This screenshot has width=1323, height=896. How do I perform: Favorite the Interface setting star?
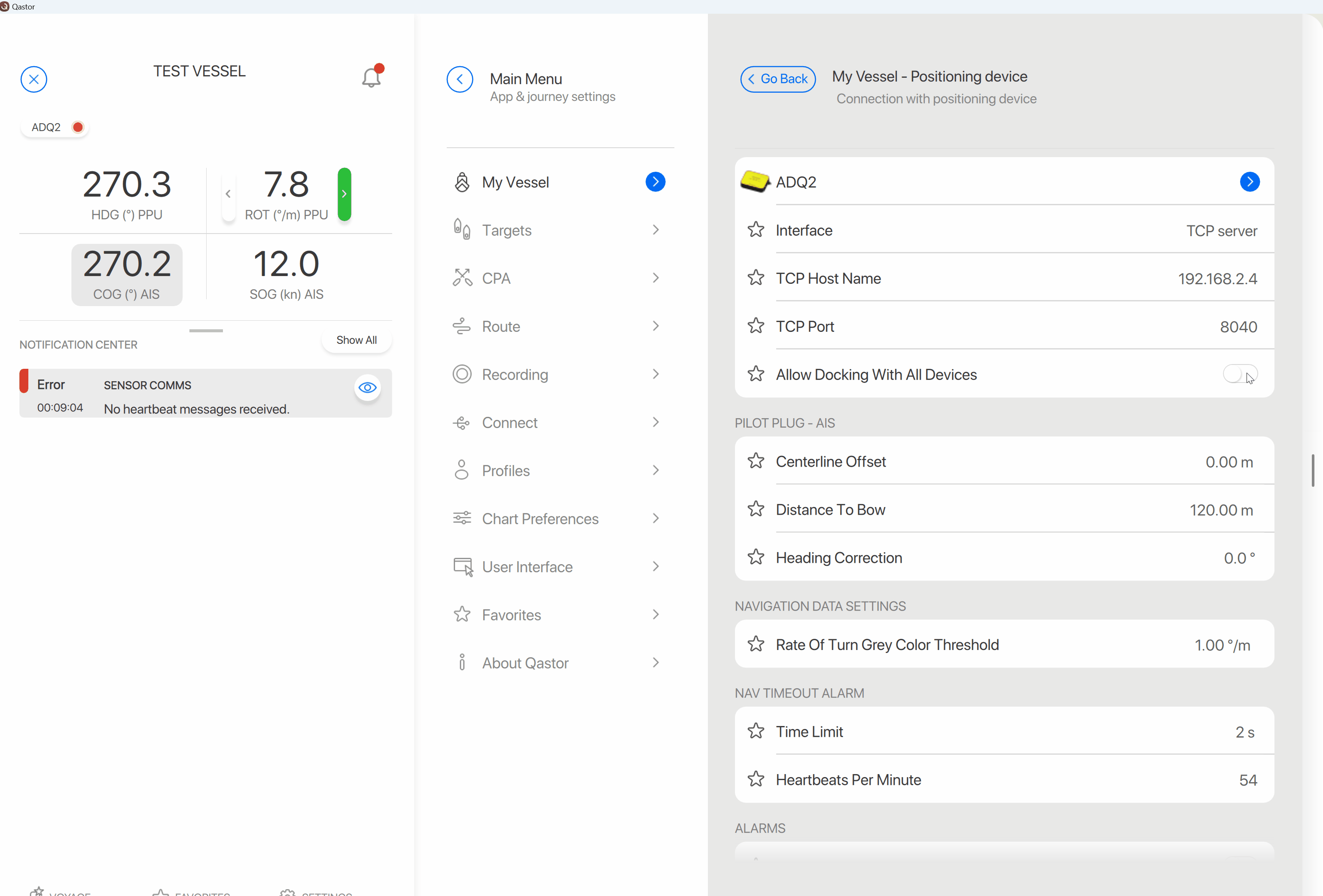click(756, 230)
